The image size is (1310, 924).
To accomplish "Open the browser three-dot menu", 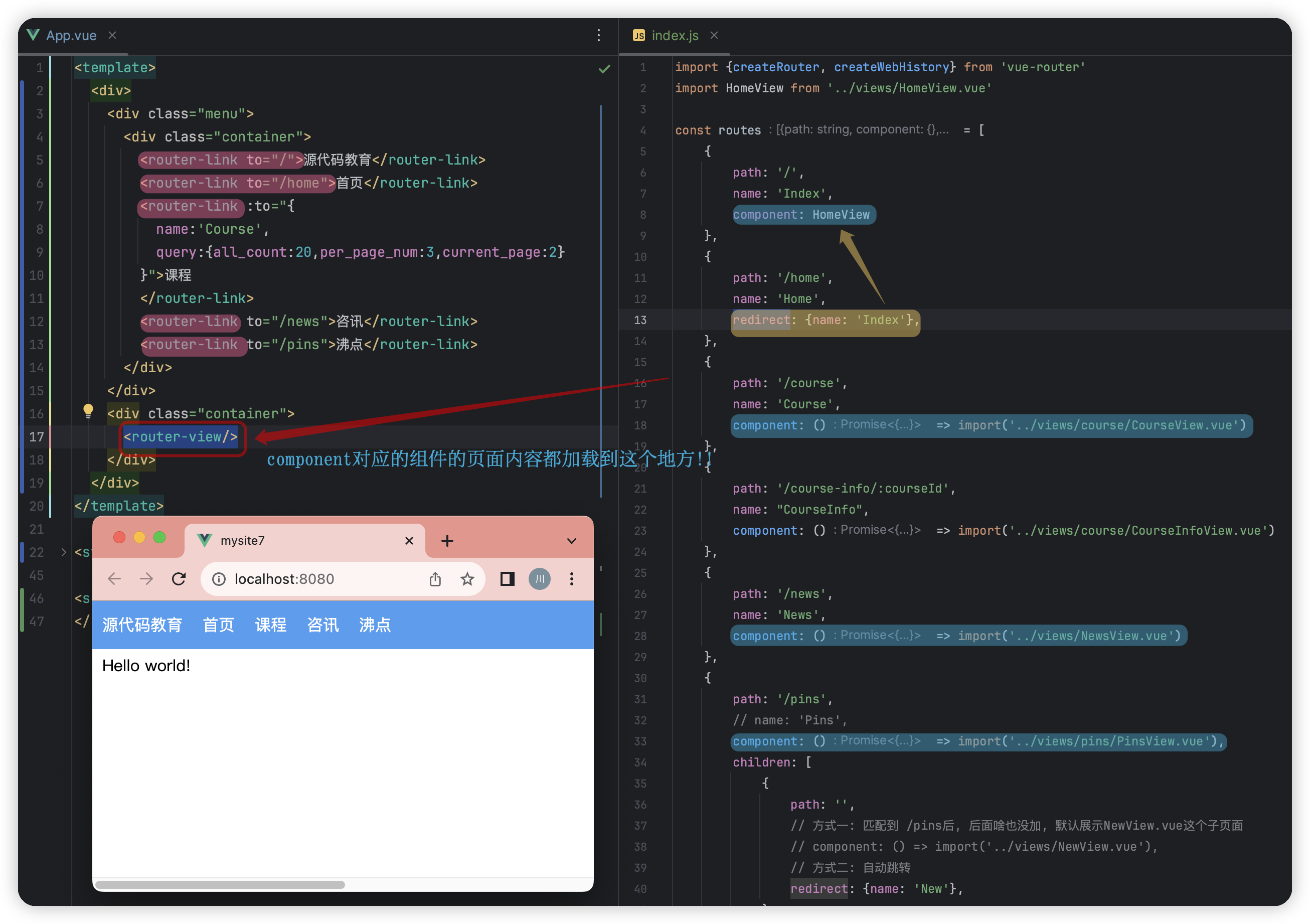I will pyautogui.click(x=571, y=579).
